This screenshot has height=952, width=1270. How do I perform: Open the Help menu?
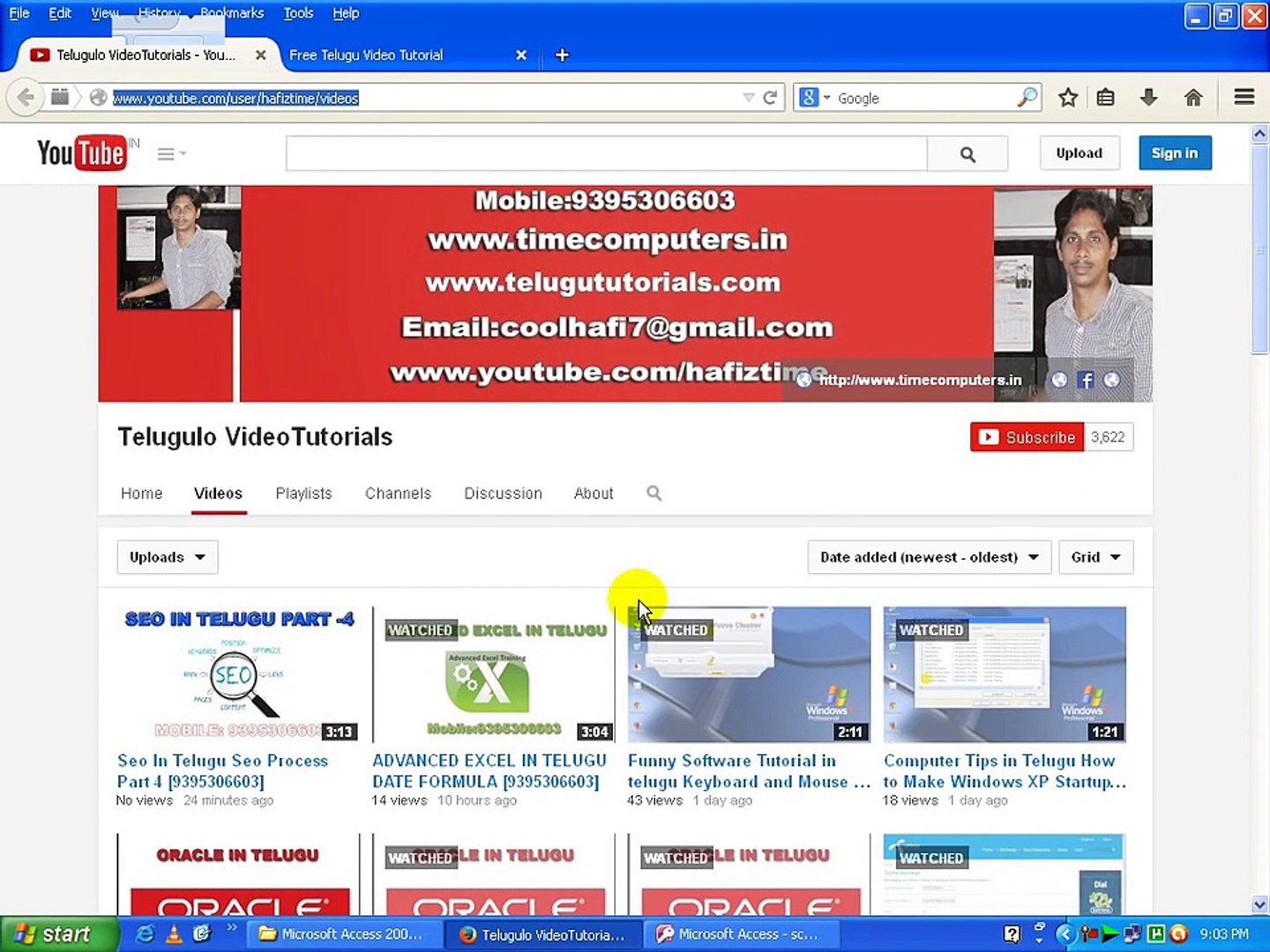coord(346,13)
